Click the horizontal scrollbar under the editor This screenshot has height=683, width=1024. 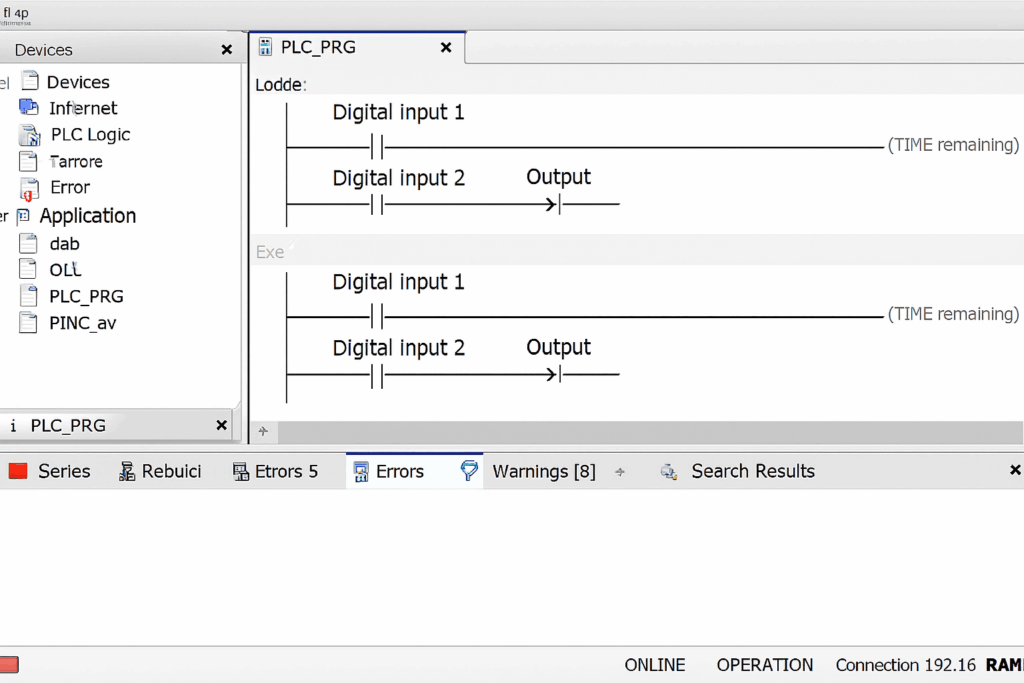point(650,432)
